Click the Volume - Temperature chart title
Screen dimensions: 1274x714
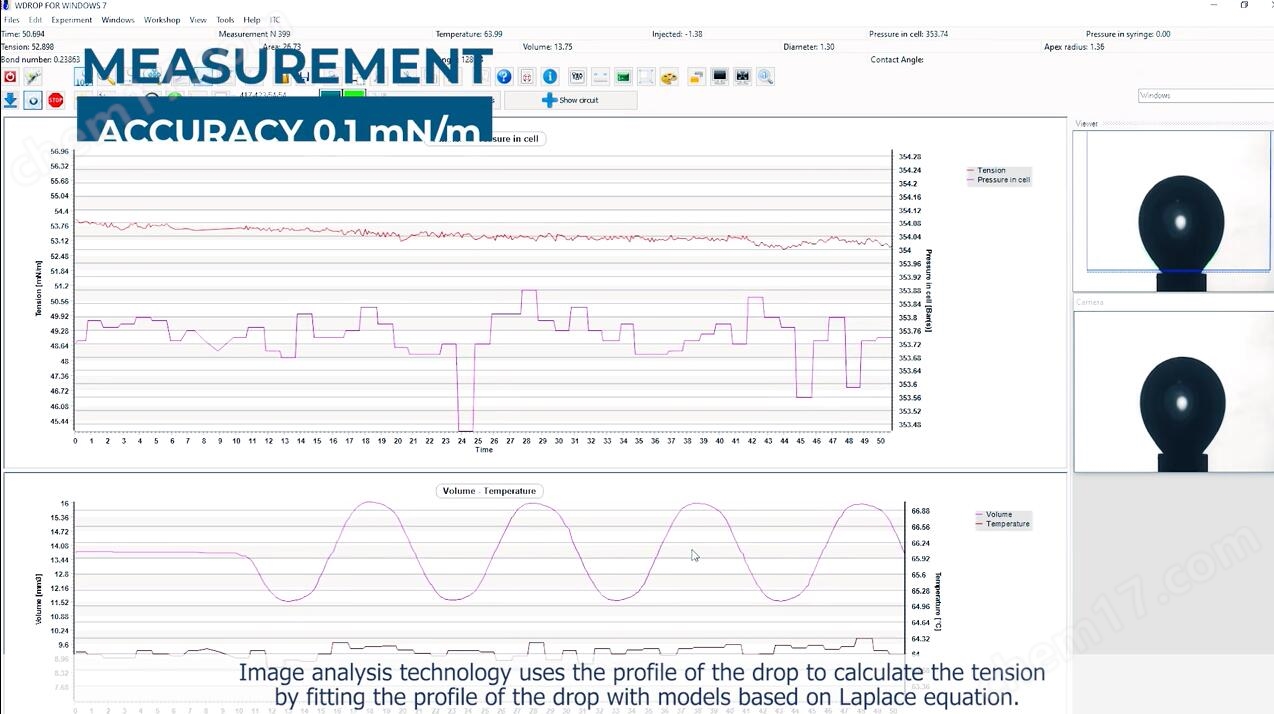(x=489, y=491)
